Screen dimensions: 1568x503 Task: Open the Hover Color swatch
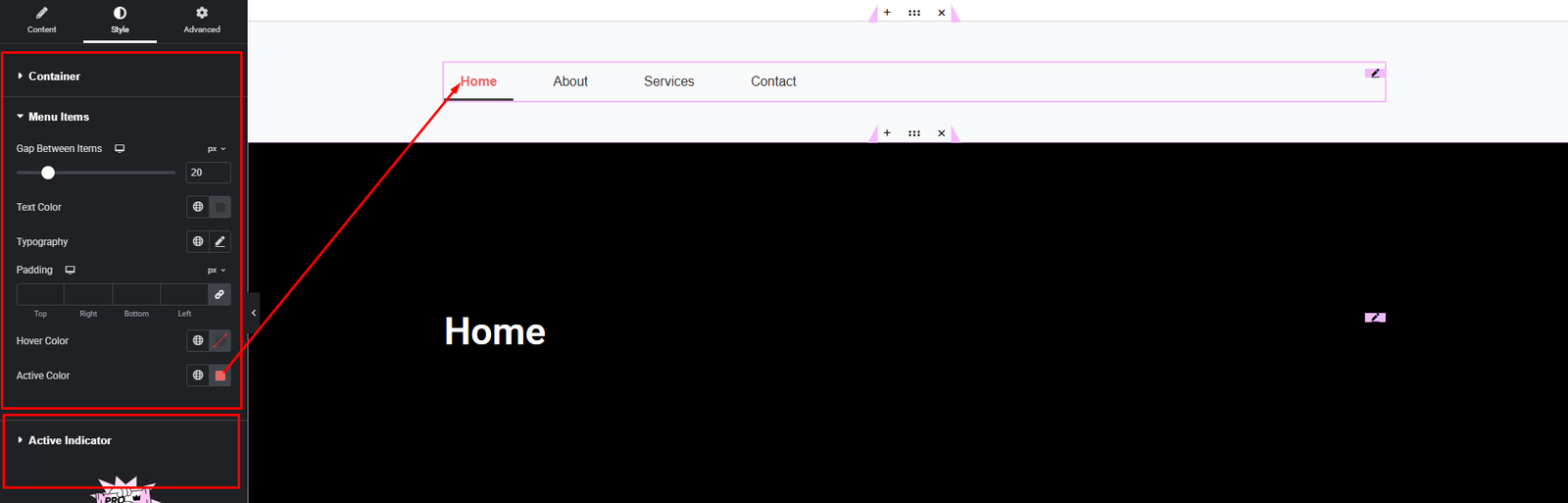tap(220, 341)
